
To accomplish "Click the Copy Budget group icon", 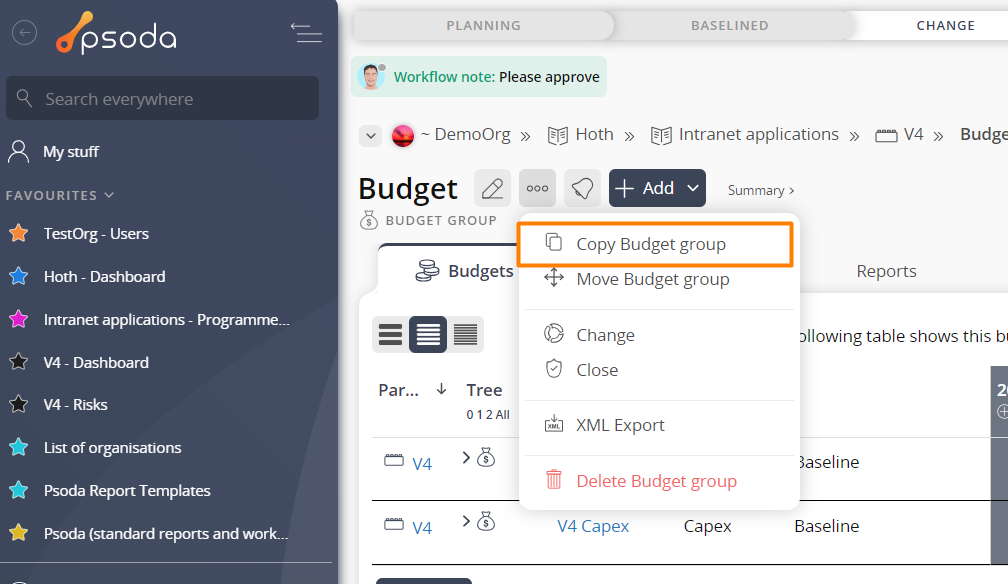I will click(554, 242).
